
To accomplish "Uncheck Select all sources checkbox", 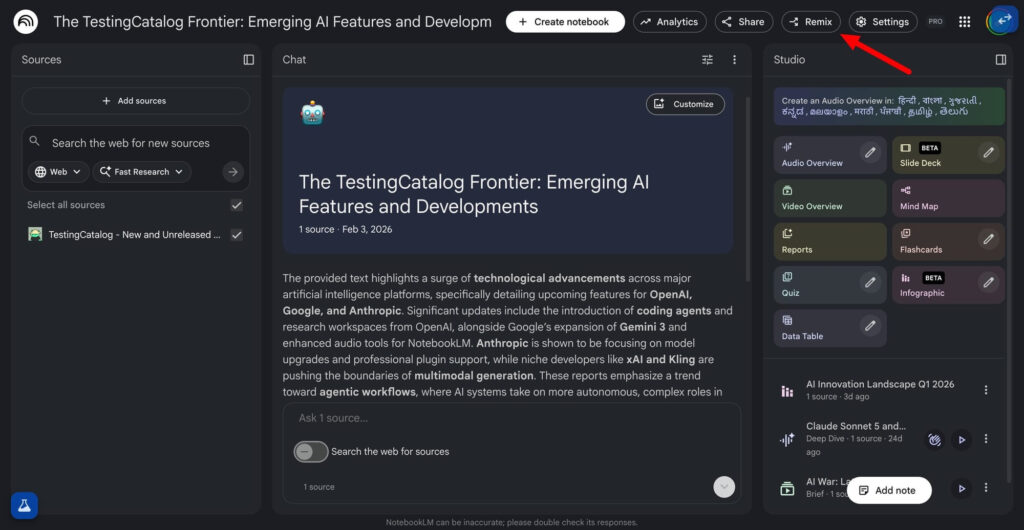I will pos(237,205).
